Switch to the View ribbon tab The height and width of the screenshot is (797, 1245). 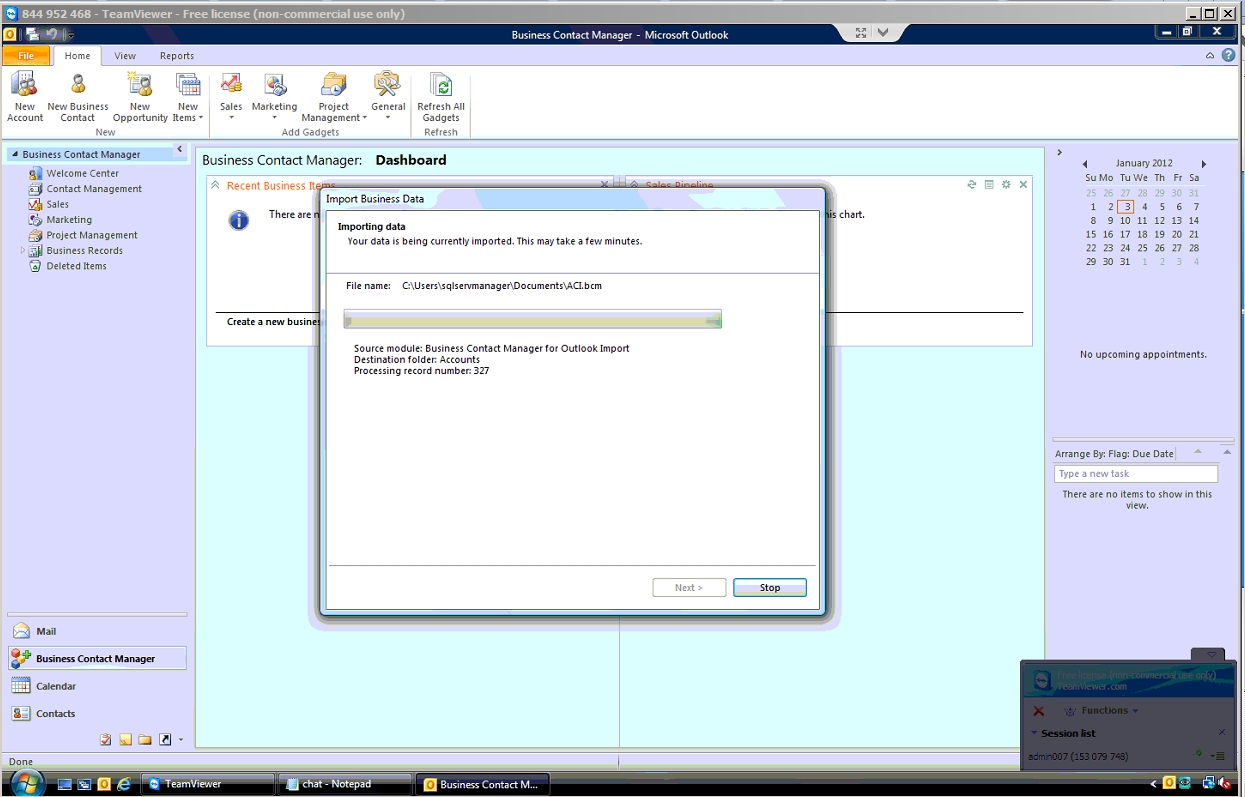pos(125,56)
